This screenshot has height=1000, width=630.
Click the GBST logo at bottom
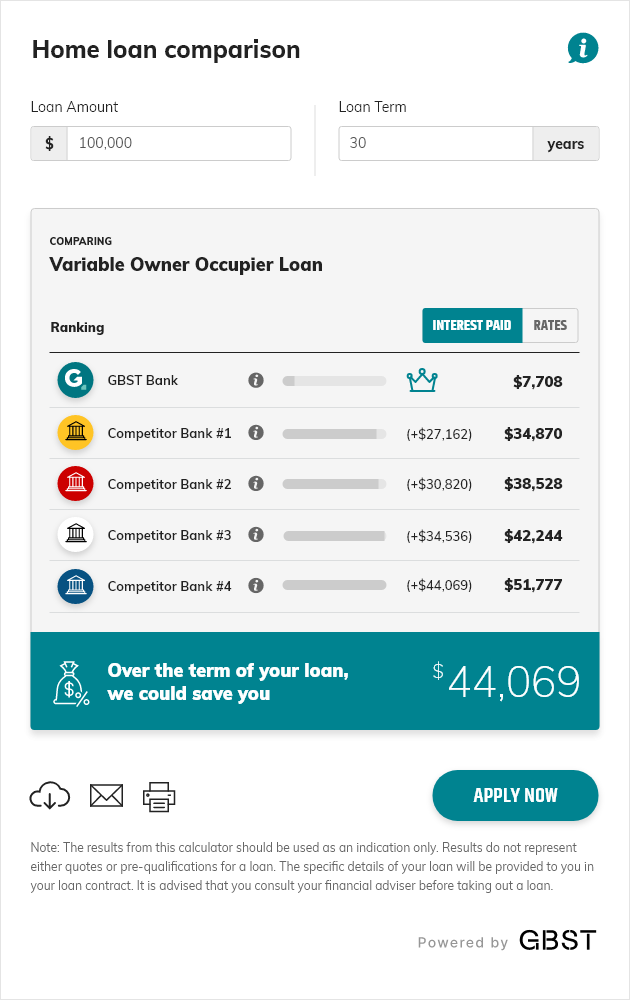tap(557, 940)
